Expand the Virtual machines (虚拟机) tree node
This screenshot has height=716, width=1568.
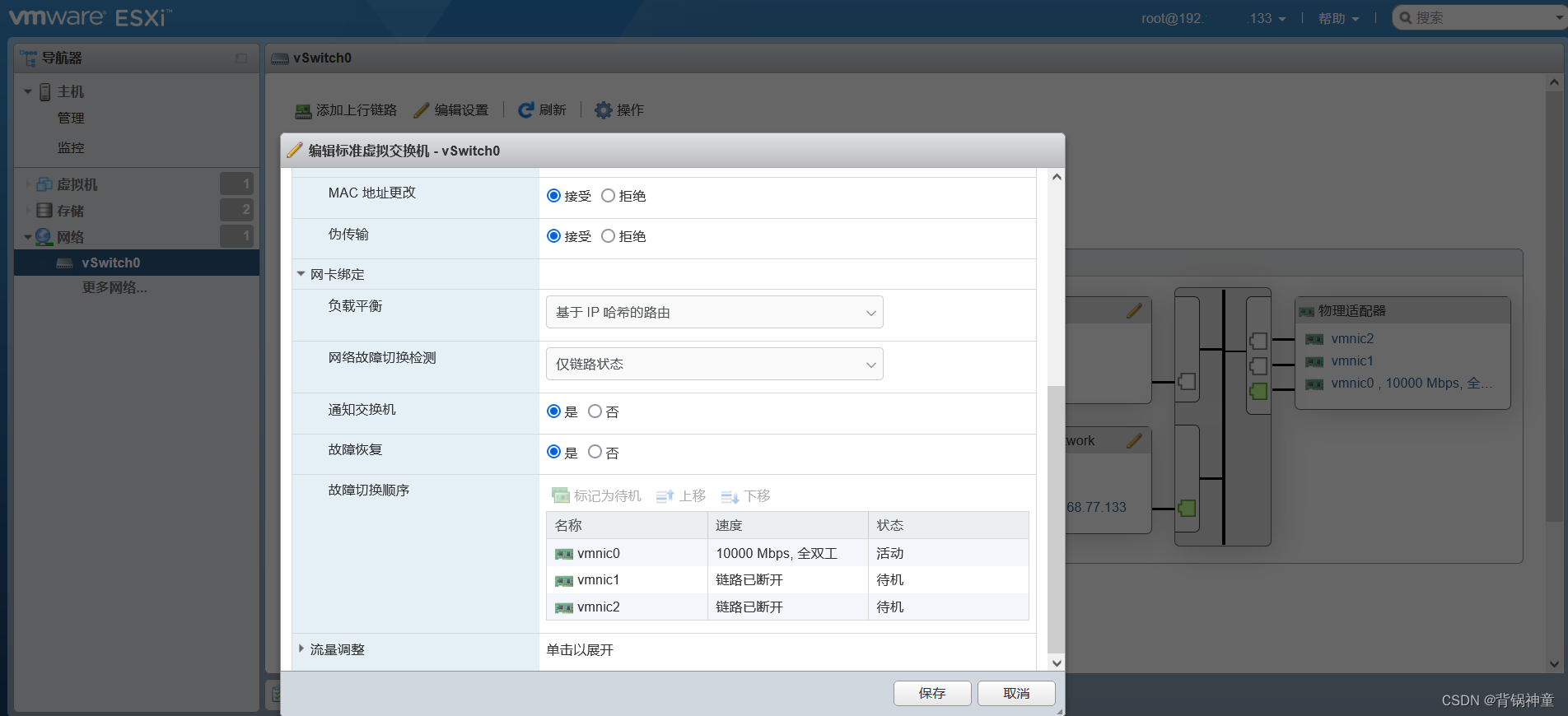click(28, 184)
